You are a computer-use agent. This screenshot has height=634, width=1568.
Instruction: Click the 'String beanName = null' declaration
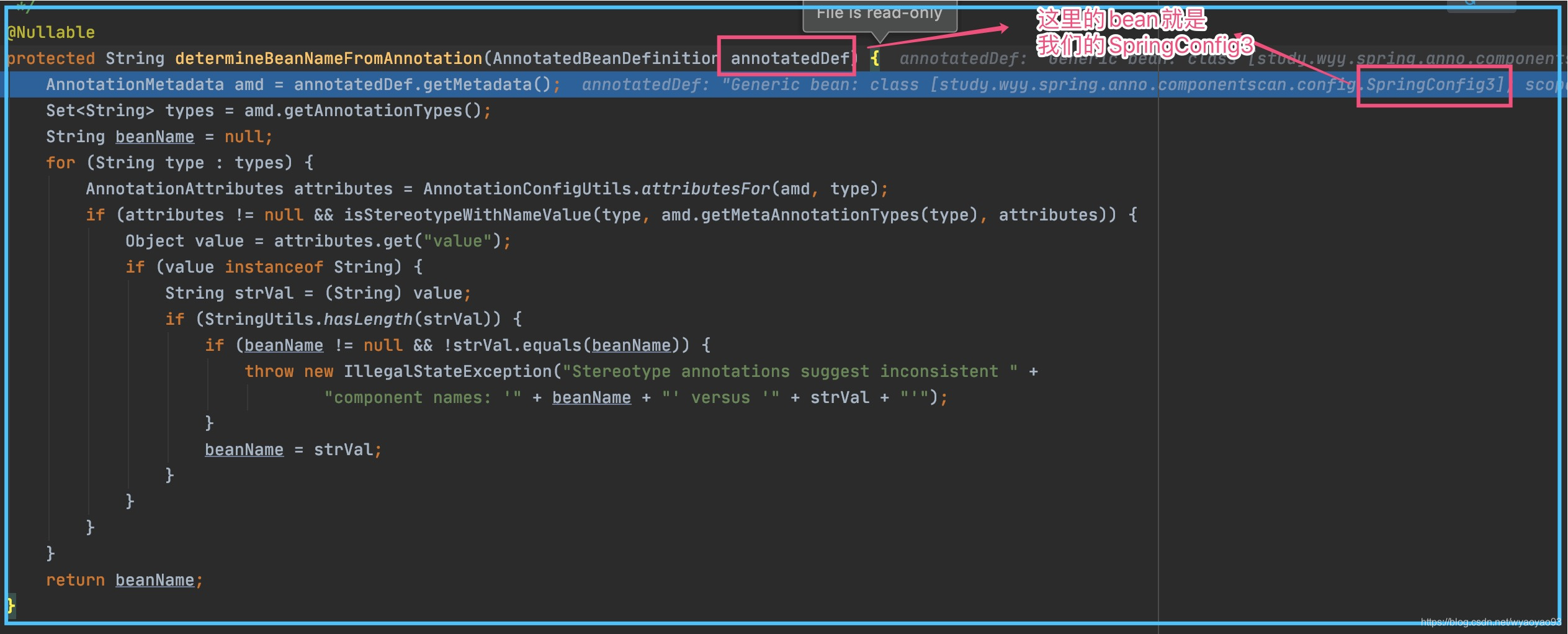pyautogui.click(x=159, y=137)
